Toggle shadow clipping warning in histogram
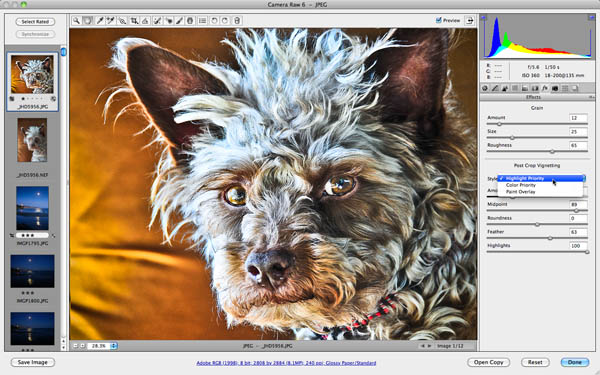 point(484,18)
